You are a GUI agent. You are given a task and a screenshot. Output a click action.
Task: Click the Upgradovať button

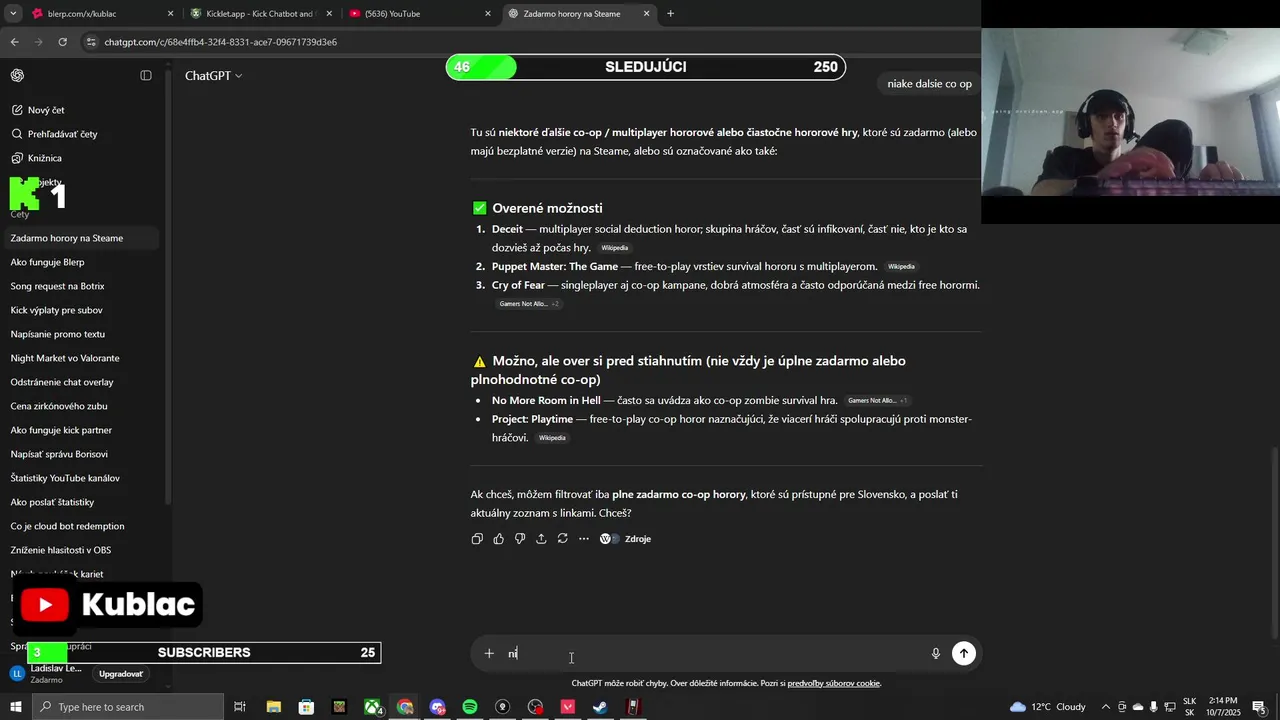pos(121,674)
